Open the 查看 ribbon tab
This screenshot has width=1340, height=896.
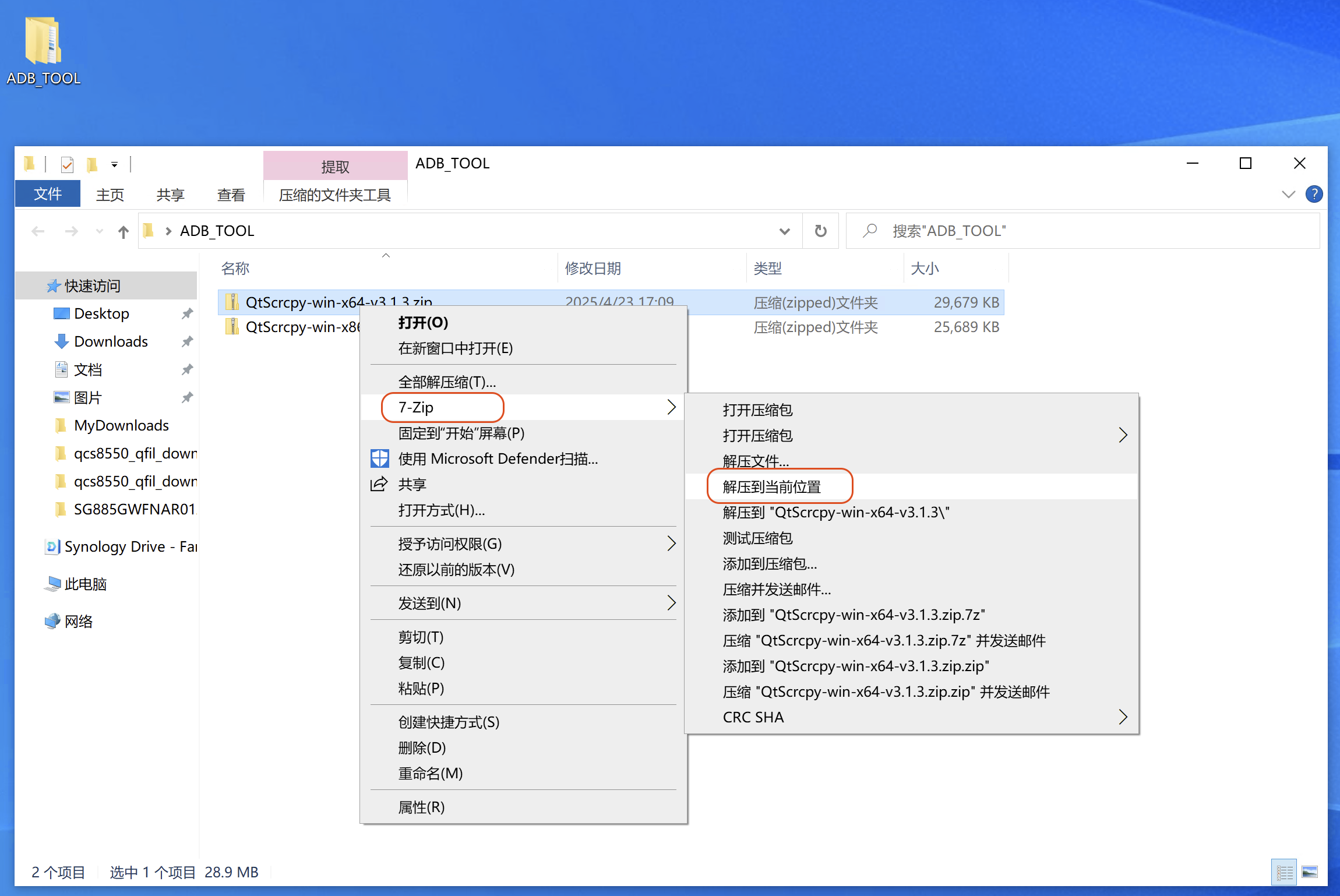[x=231, y=195]
